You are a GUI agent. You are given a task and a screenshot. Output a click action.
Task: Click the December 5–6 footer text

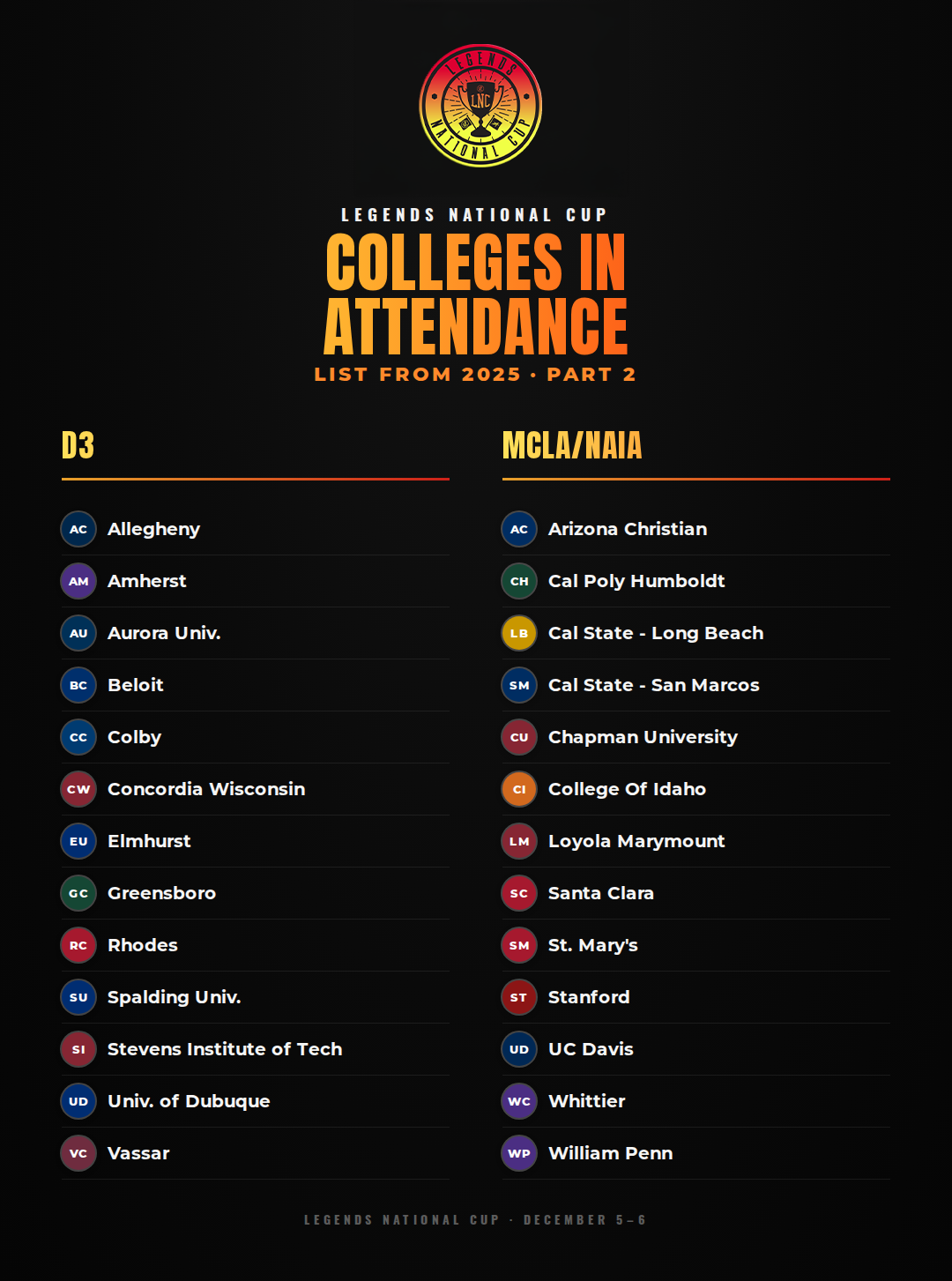tap(584, 1220)
